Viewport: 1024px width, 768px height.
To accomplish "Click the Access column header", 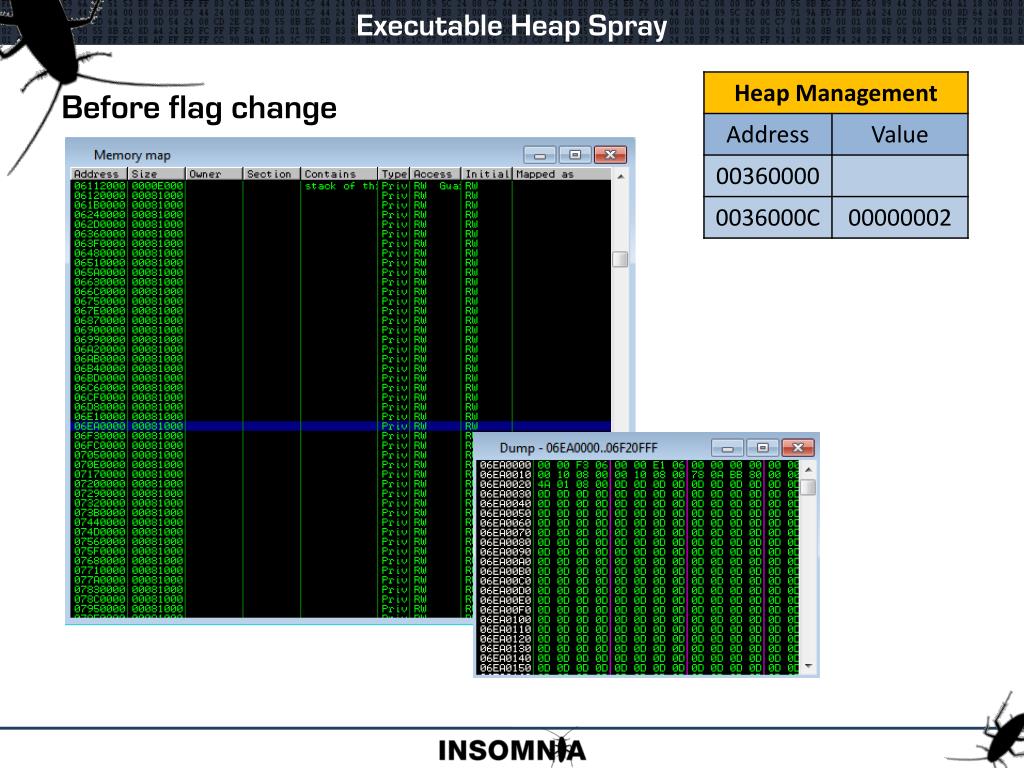I will [x=435, y=174].
